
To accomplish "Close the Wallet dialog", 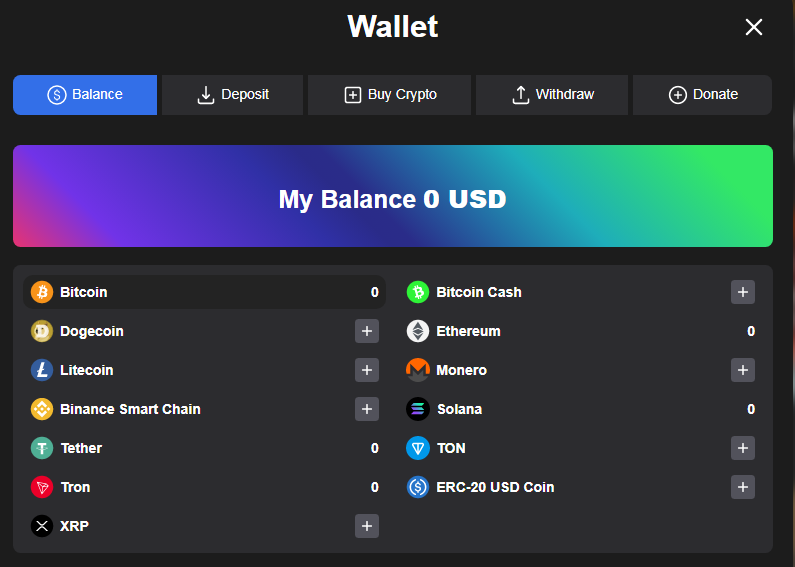I will tap(754, 27).
